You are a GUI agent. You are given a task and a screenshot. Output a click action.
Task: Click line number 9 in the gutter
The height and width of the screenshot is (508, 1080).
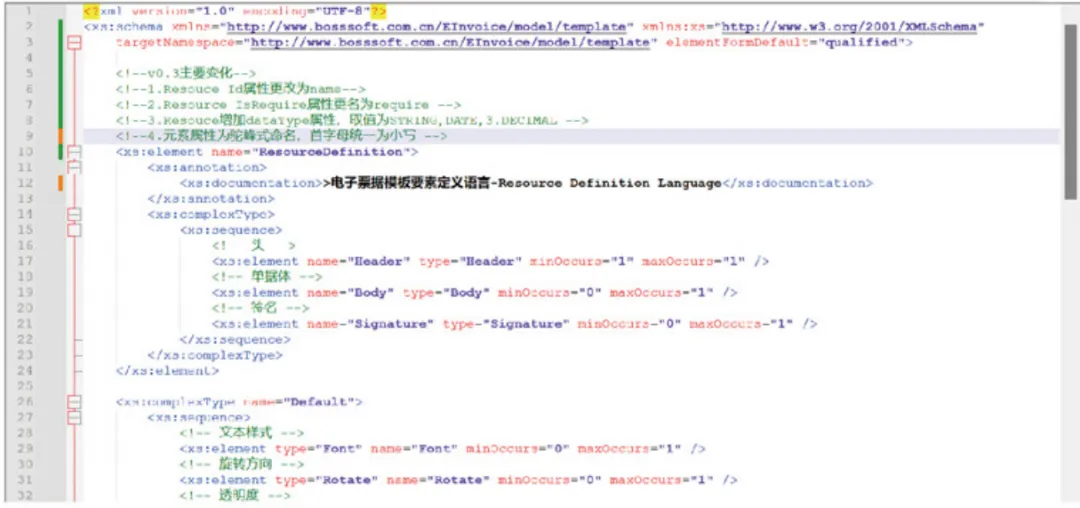pos(29,136)
